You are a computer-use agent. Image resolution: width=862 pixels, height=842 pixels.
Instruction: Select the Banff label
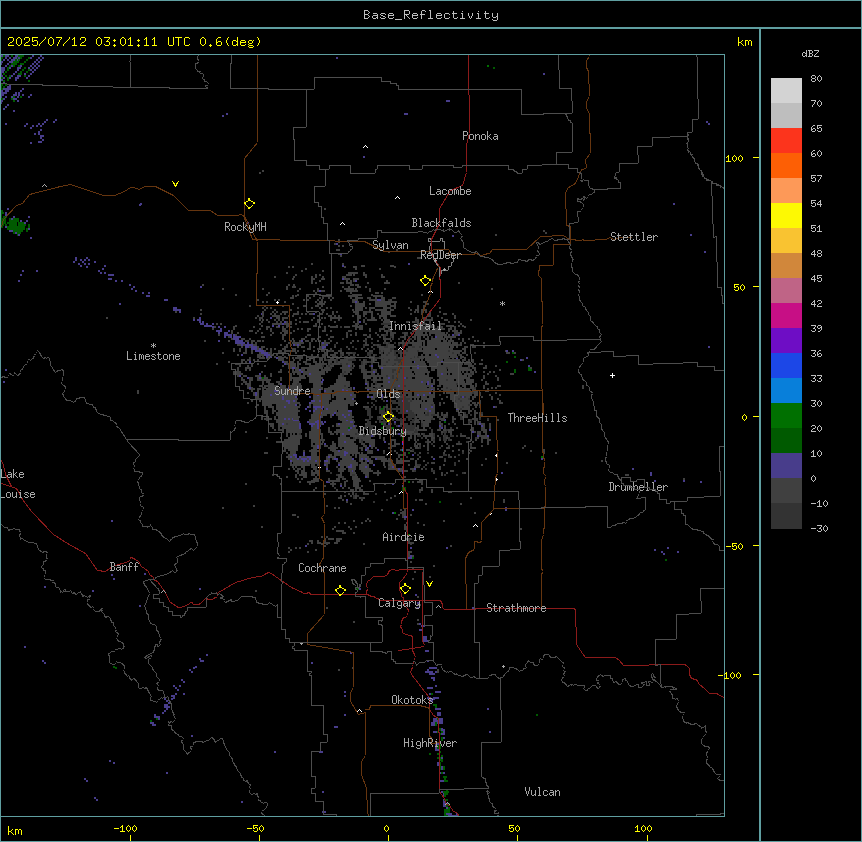click(124, 567)
